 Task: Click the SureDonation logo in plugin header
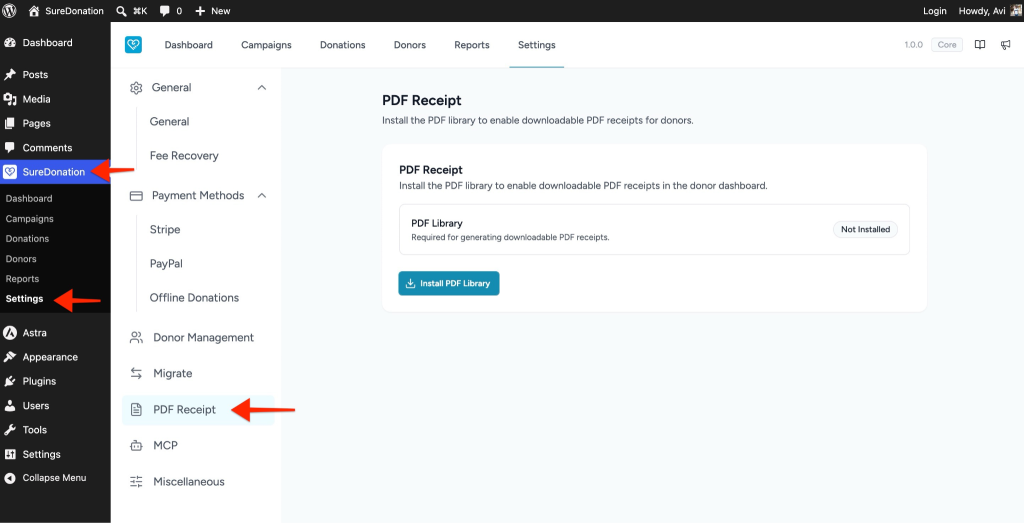[133, 44]
